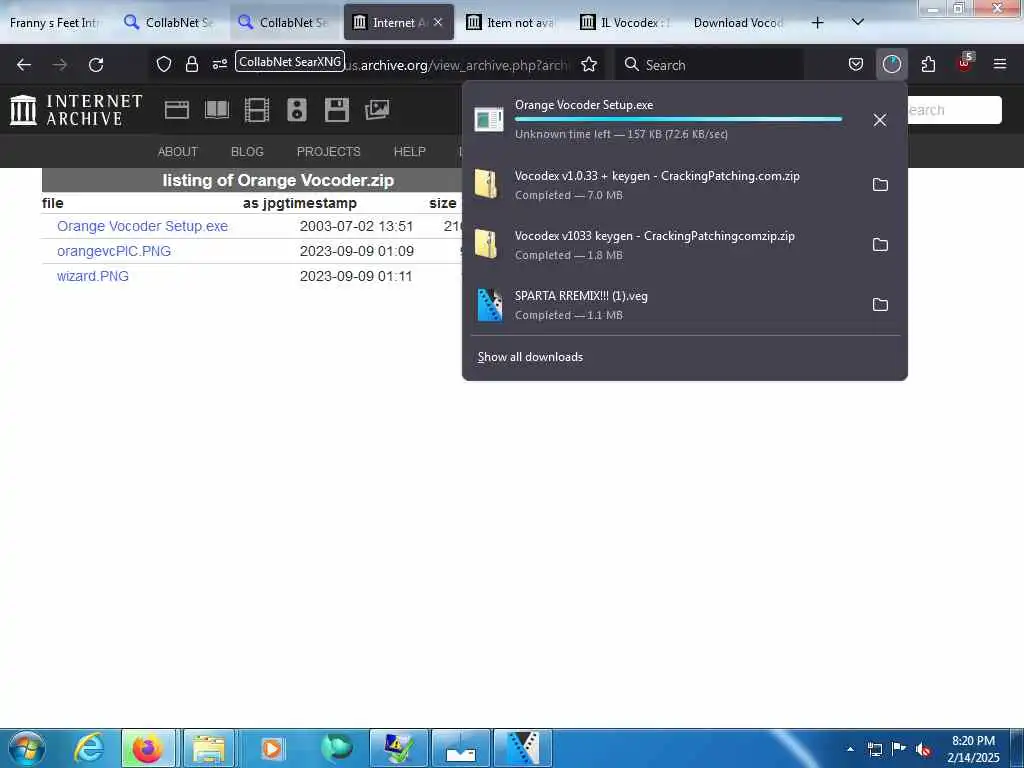Show Vocodex v1033 keygen zip in folder
The image size is (1024, 768).
coord(880,245)
